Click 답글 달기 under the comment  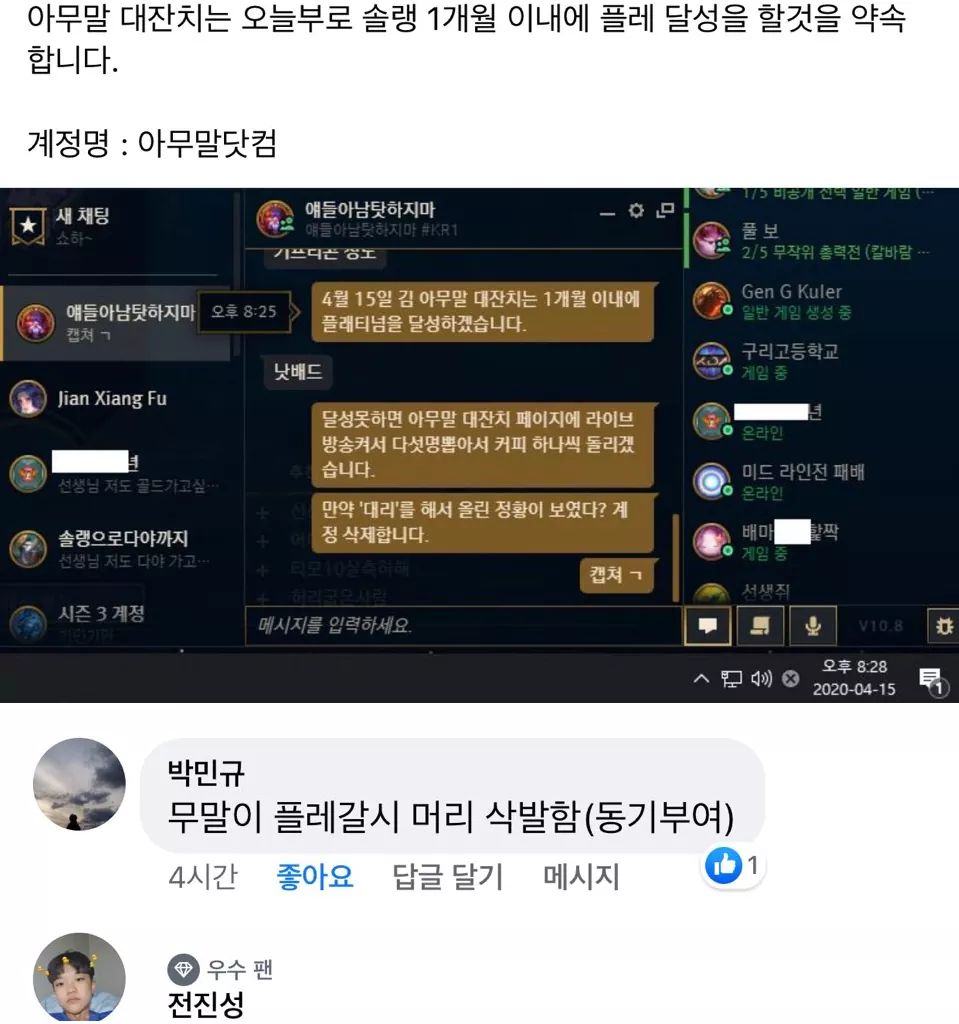click(x=447, y=876)
